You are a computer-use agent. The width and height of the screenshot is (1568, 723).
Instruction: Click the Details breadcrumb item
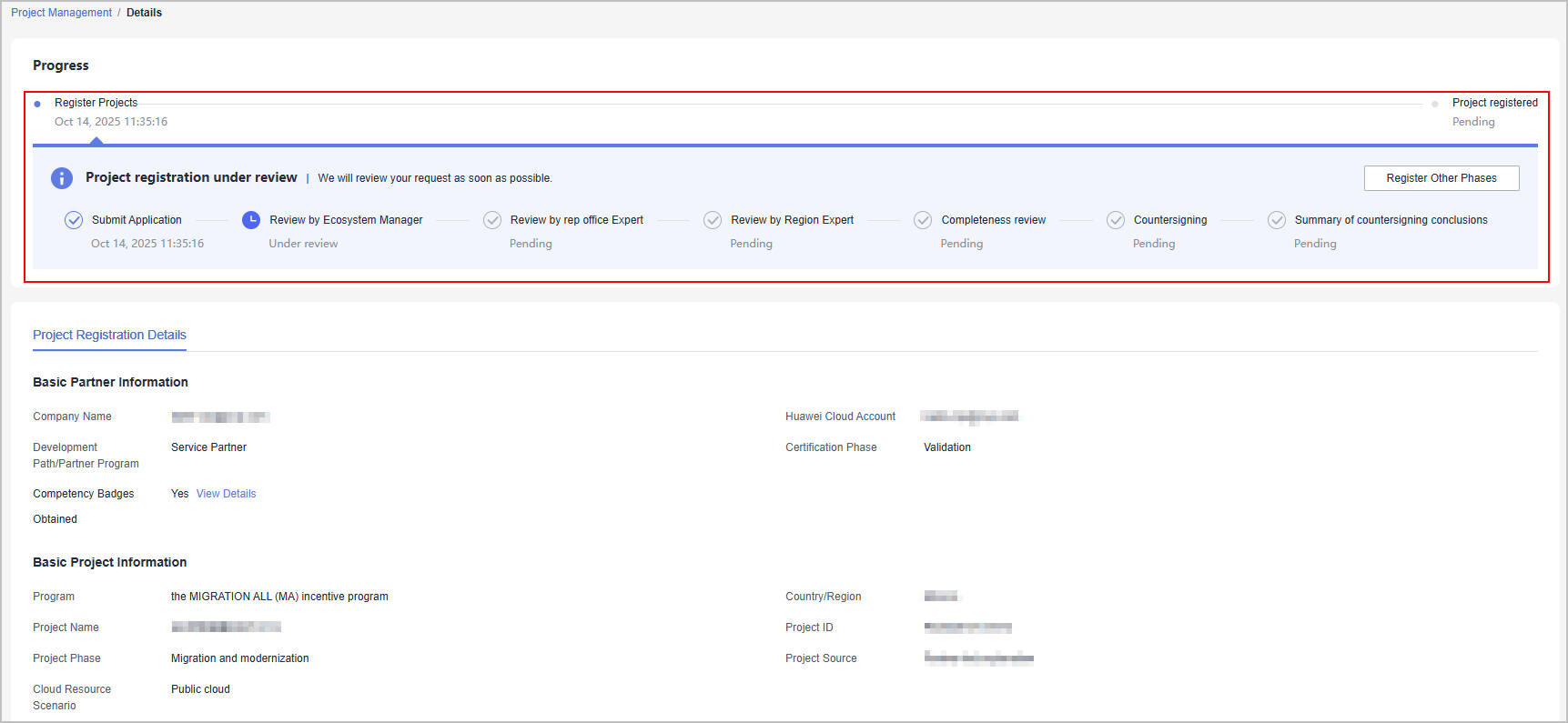click(144, 13)
